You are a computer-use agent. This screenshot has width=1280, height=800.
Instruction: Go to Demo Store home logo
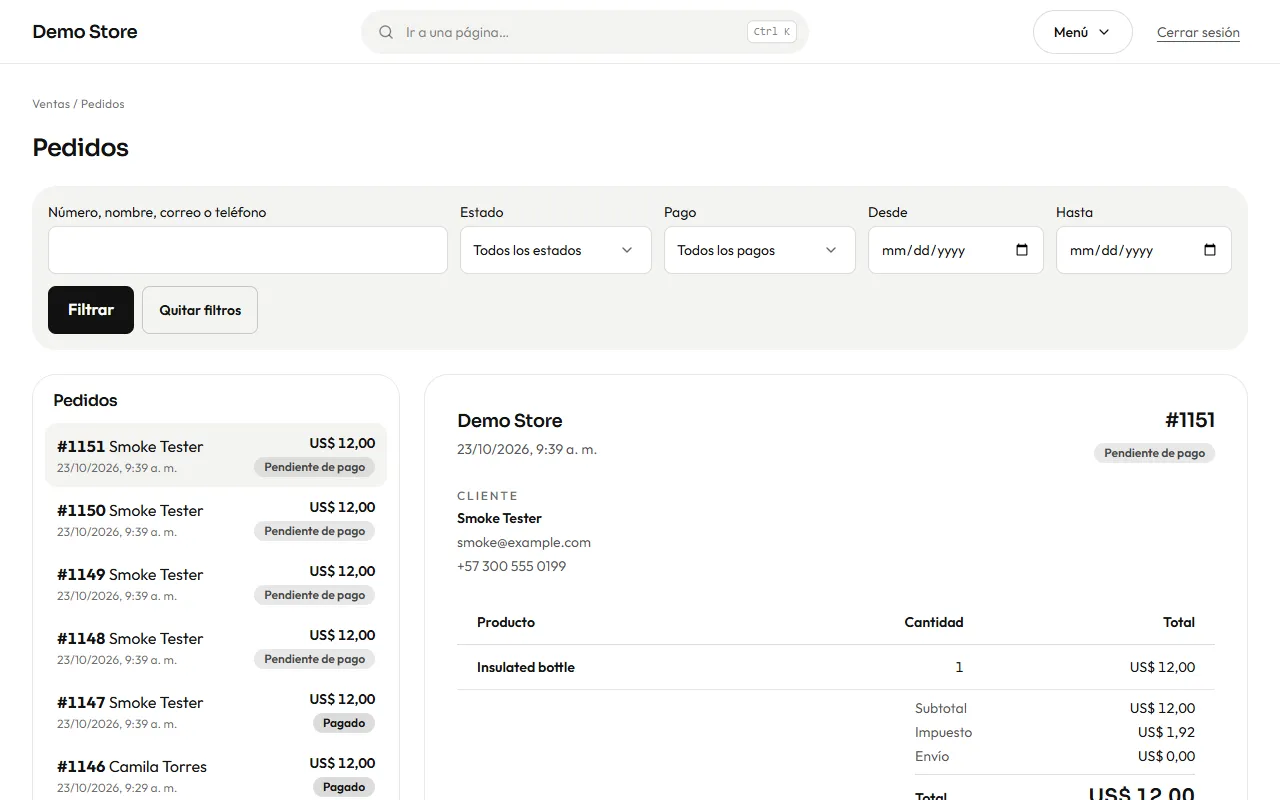pyautogui.click(x=85, y=32)
